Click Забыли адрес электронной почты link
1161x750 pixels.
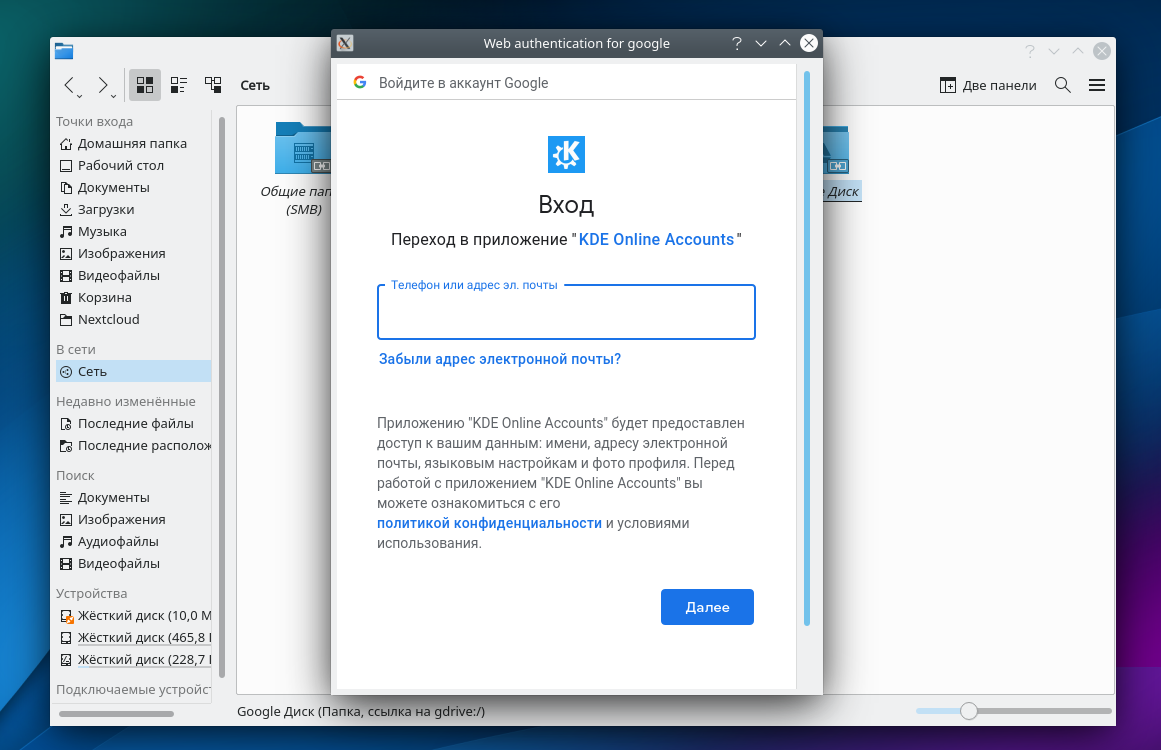tap(500, 359)
